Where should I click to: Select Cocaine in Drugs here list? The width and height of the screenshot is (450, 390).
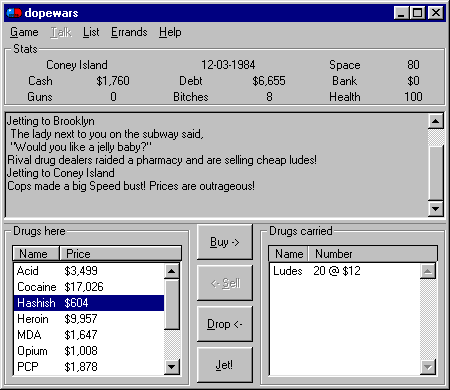(x=89, y=287)
